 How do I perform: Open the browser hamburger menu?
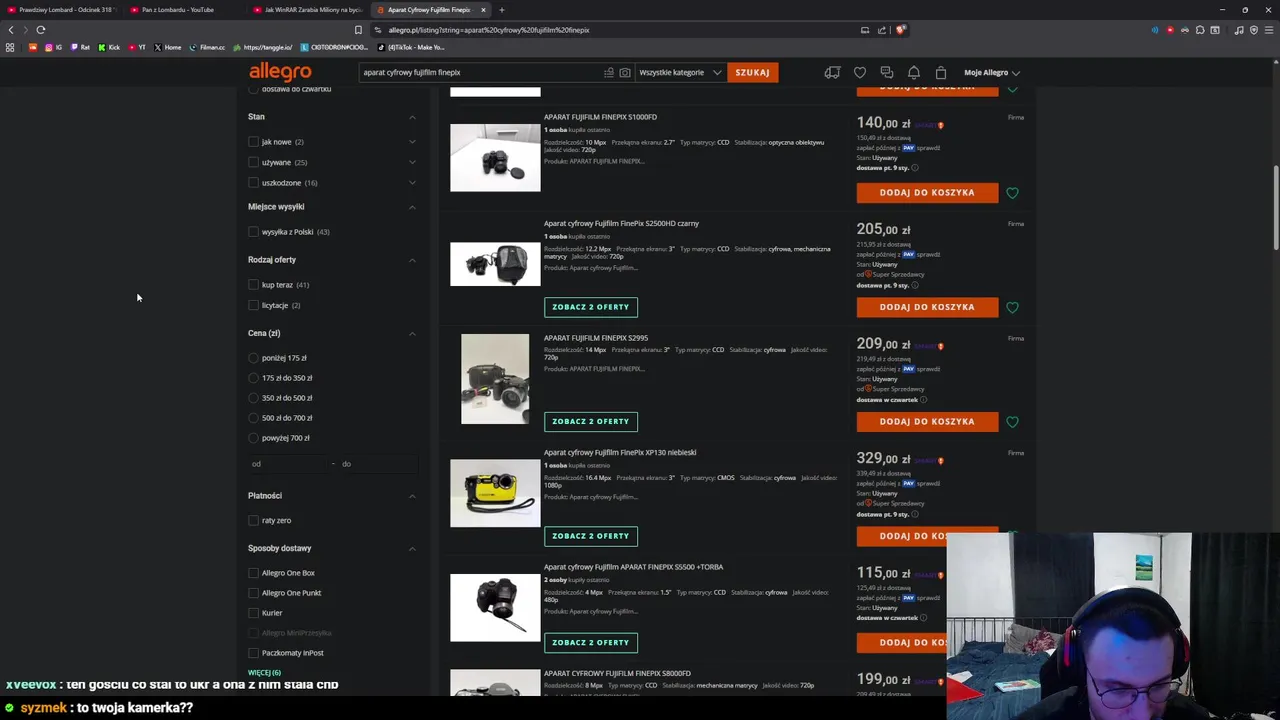tap(1269, 30)
